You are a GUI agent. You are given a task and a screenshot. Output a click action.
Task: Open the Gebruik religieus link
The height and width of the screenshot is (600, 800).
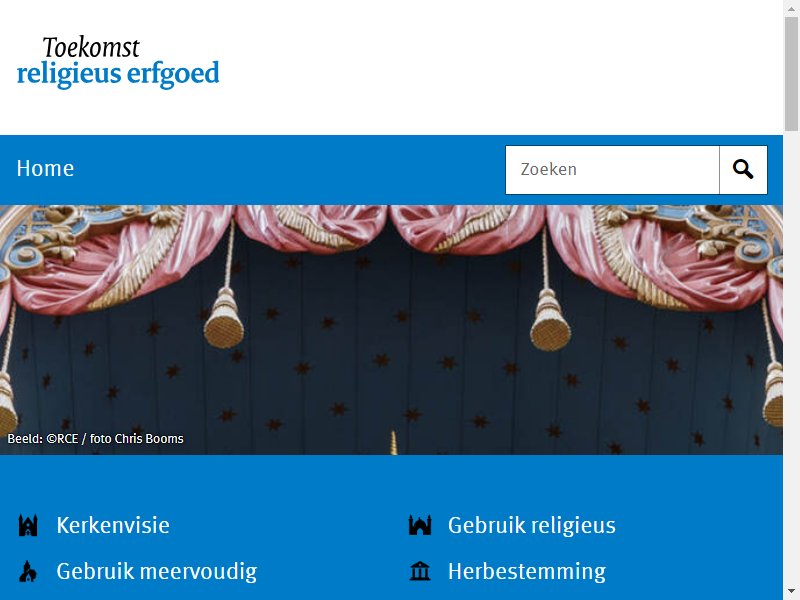pyautogui.click(x=532, y=526)
